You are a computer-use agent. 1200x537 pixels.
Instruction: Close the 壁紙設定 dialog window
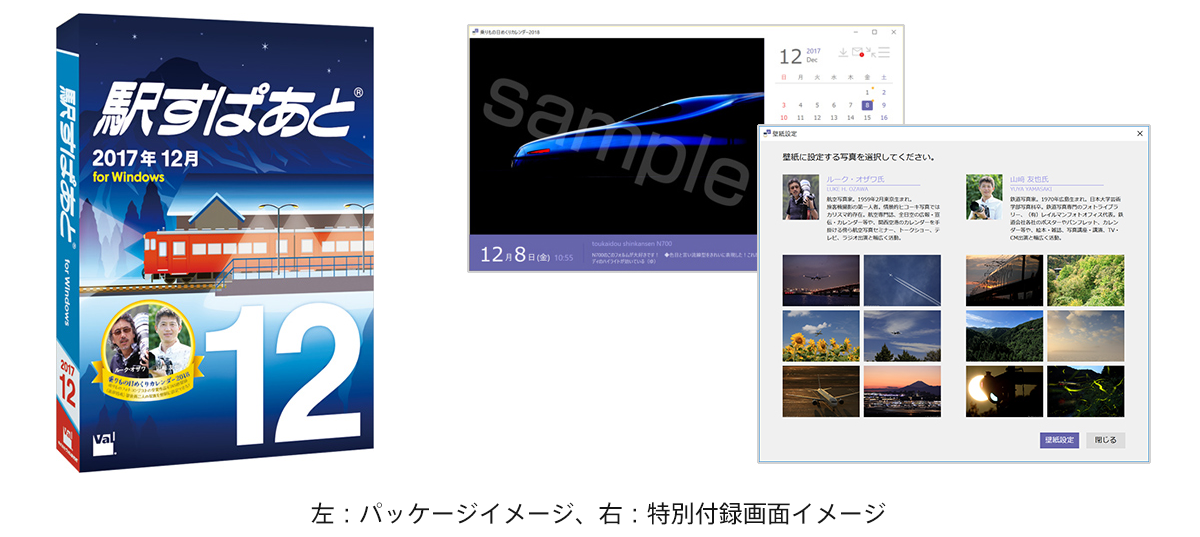coord(1139,133)
